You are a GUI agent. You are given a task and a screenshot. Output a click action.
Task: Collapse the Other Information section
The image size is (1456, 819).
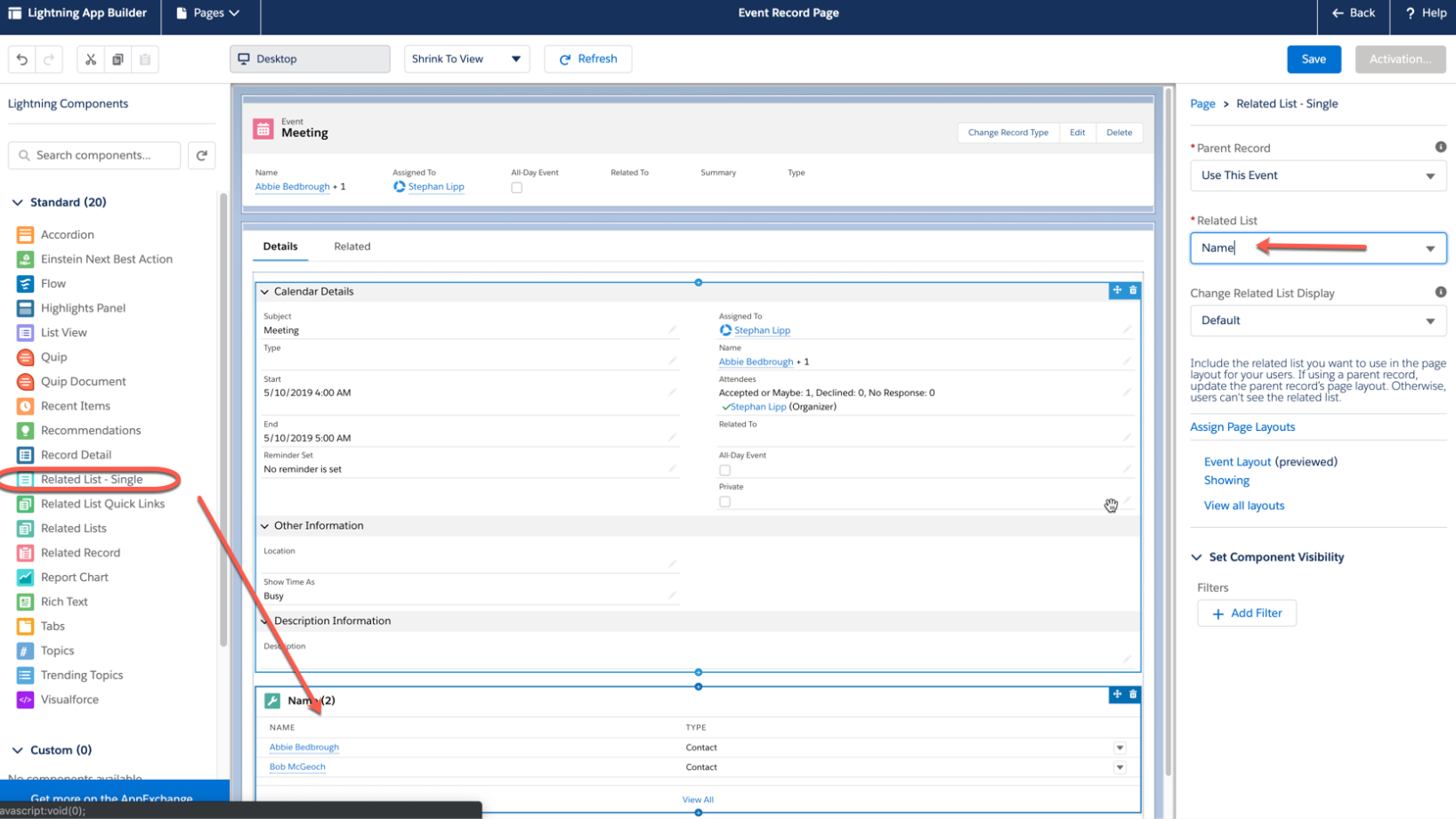(264, 525)
